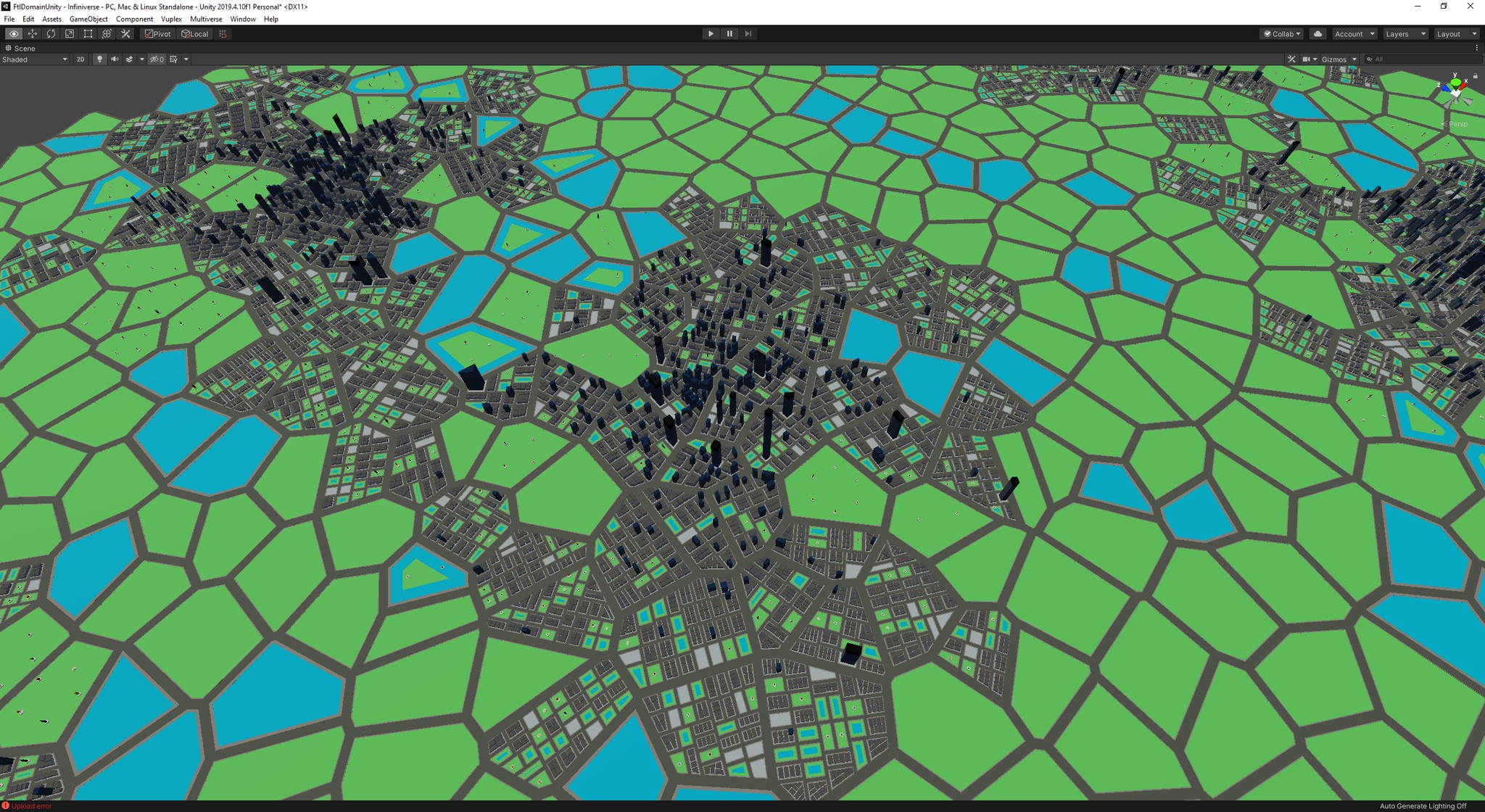Toggle scene effects (skybox, fog)
This screenshot has height=812, width=1485.
(x=129, y=59)
